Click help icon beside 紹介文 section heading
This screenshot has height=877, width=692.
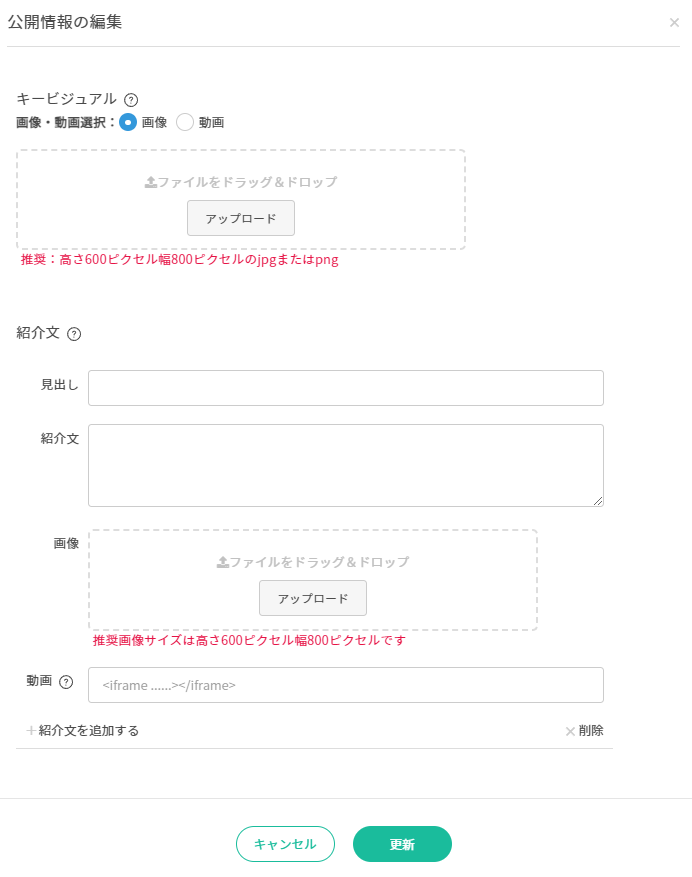tap(74, 334)
